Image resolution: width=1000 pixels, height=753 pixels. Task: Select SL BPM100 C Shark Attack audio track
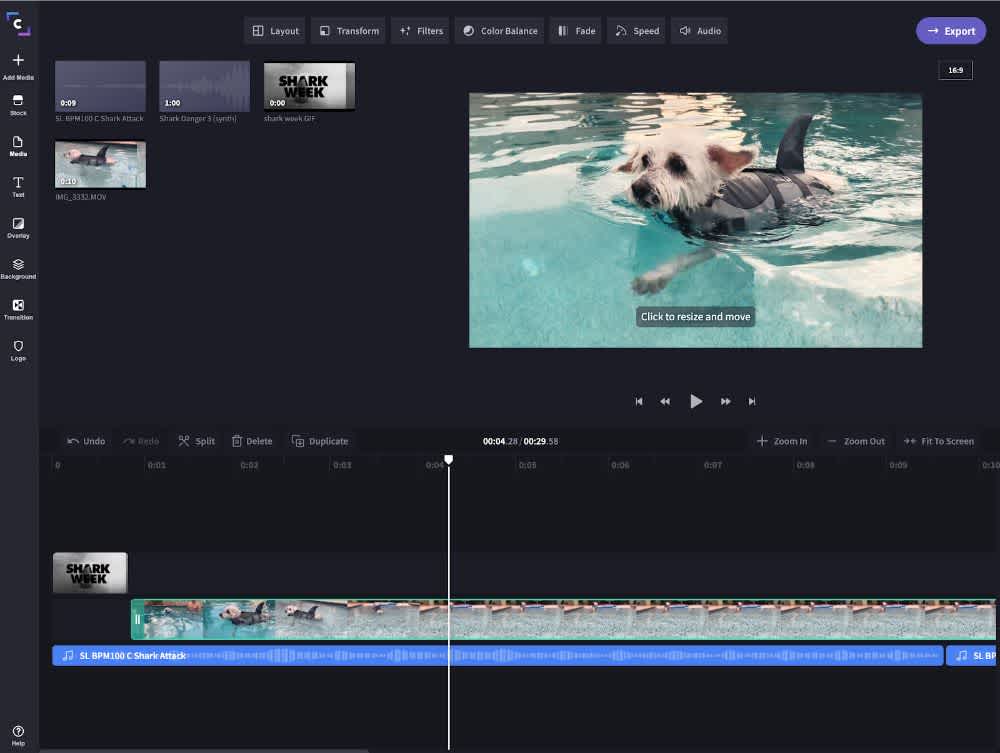tap(497, 655)
